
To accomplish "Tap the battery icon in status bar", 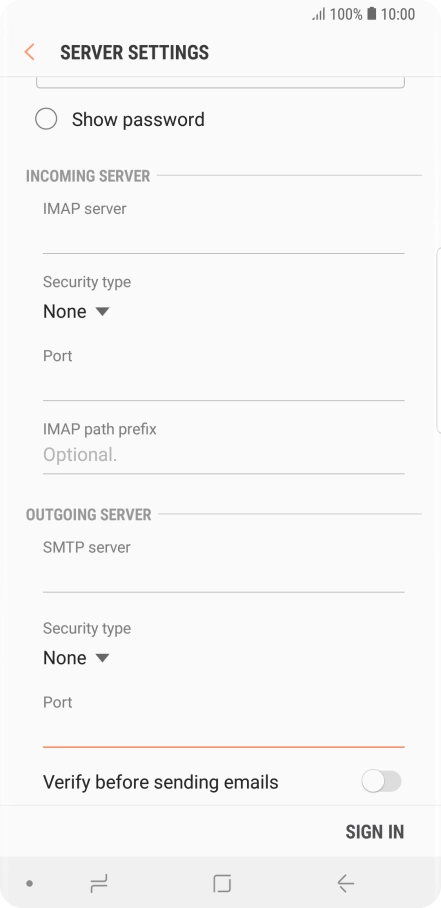I will click(371, 14).
